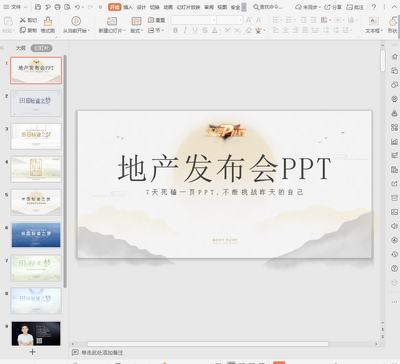Image resolution: width=400 pixels, height=364 pixels.
Task: Open the sync status (未同步) dropdown
Action: click(x=308, y=7)
